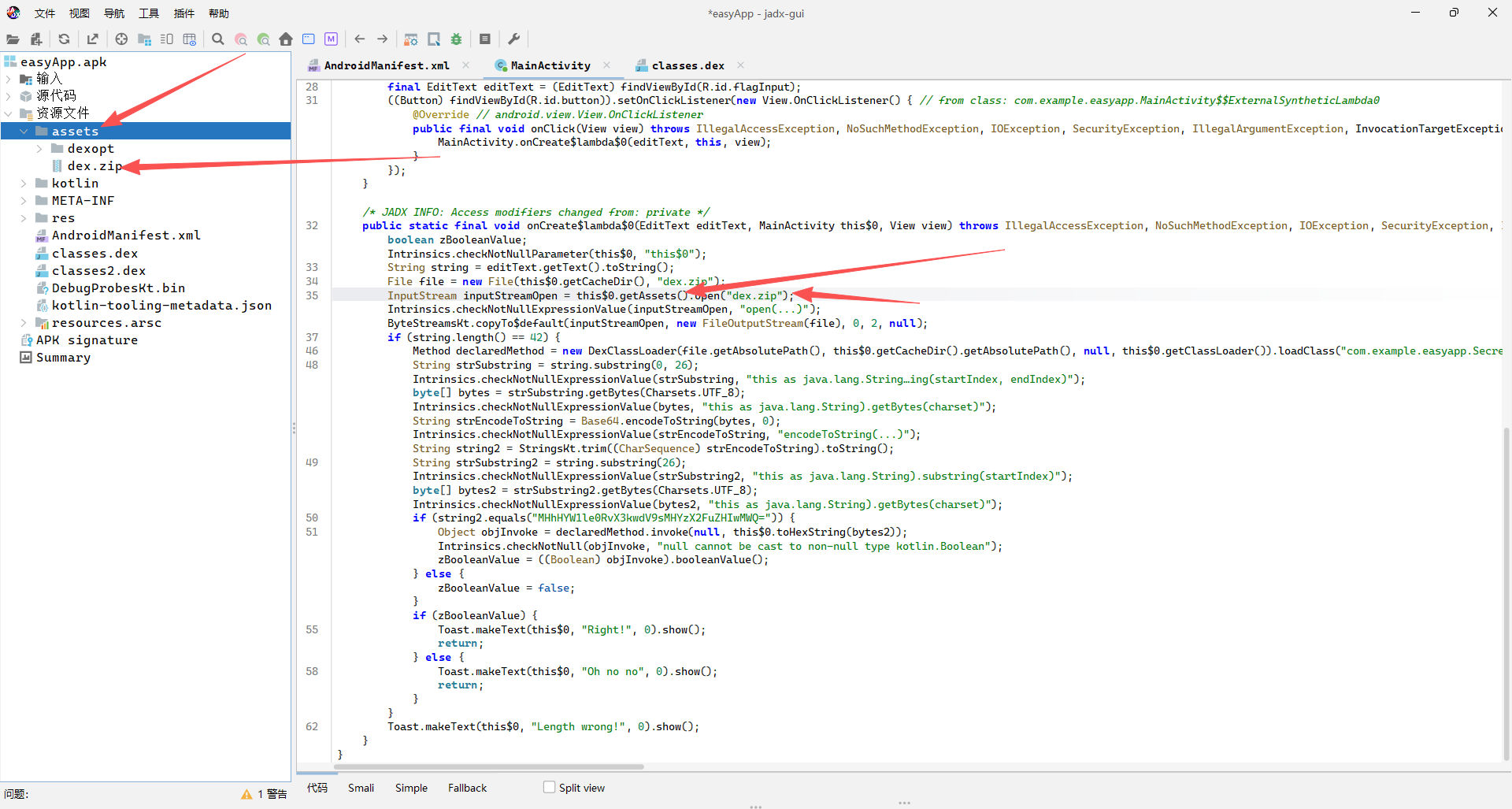Navigate back with the left arrow
Viewport: 1512px width, 809px height.
click(360, 39)
